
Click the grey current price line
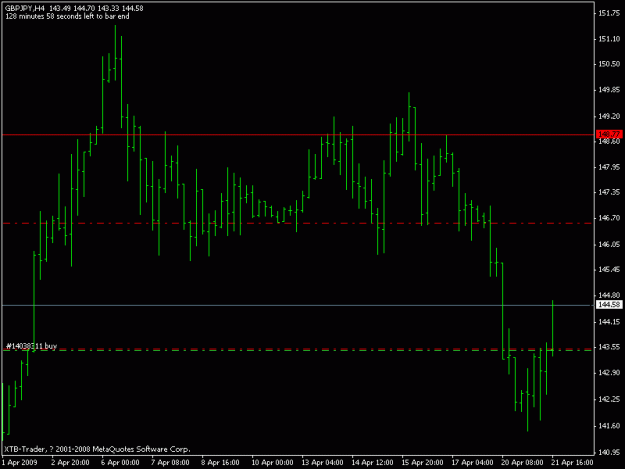point(298,305)
